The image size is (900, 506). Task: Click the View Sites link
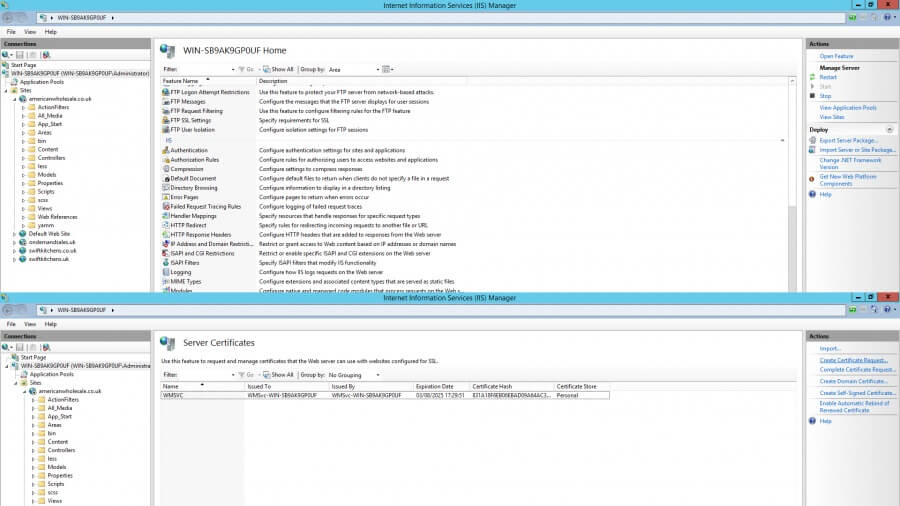832,117
